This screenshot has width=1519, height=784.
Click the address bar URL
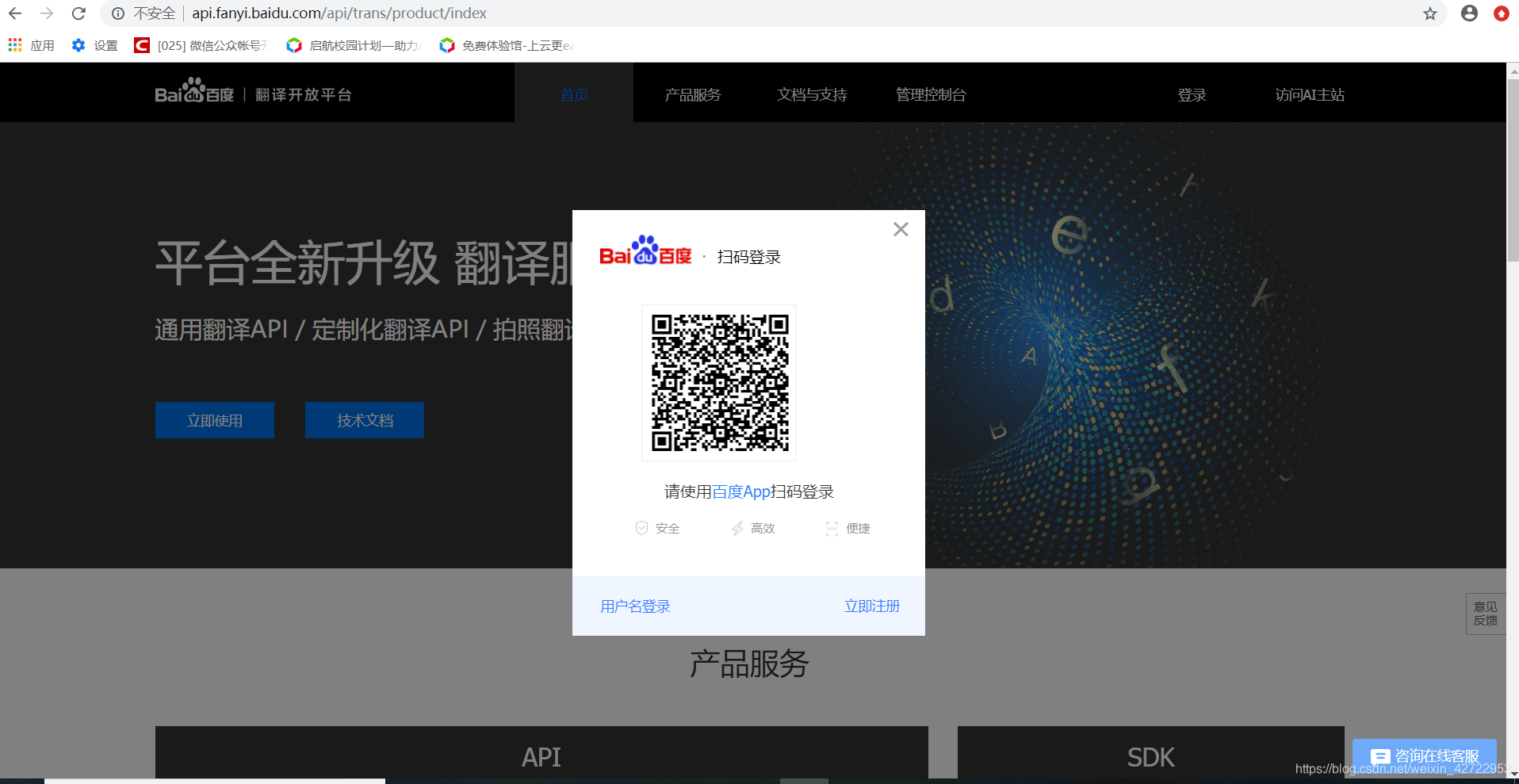click(x=339, y=13)
